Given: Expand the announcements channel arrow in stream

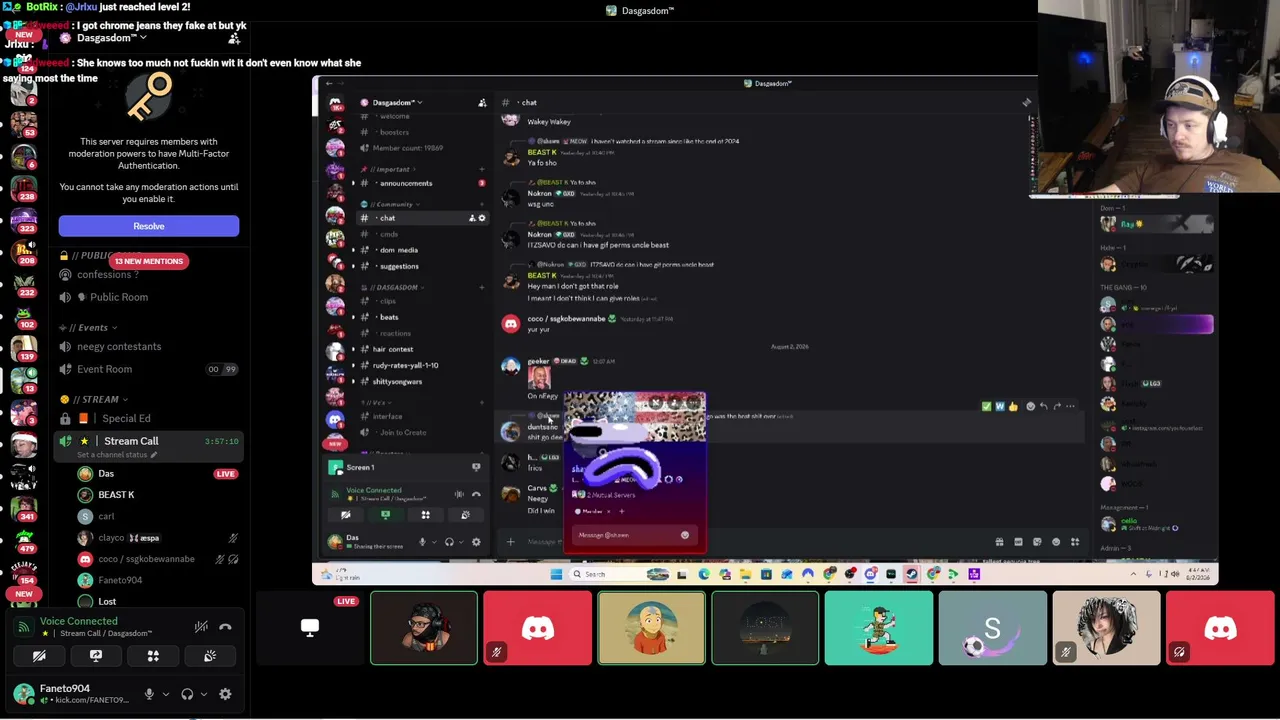Looking at the screenshot, I should 353,183.
